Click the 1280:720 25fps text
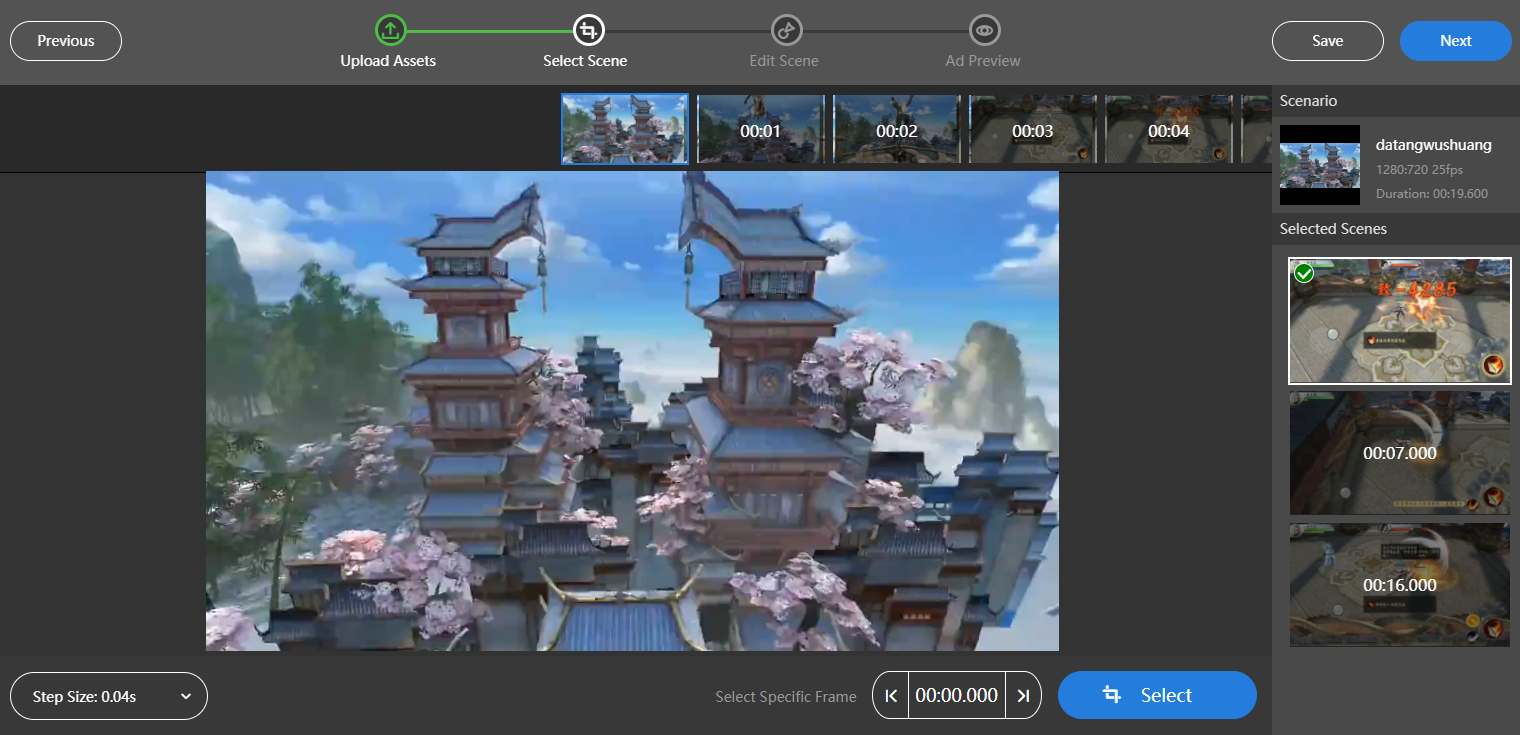 click(1419, 170)
